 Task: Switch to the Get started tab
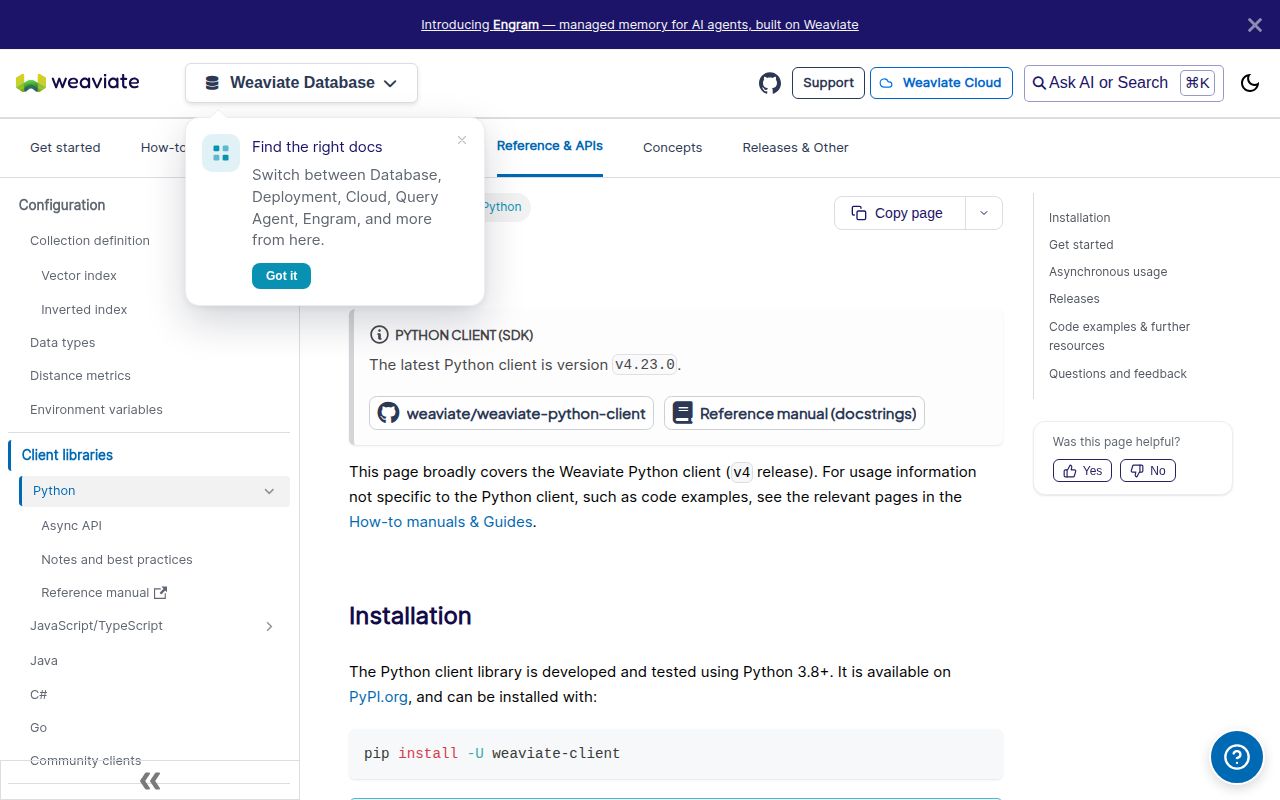pos(65,147)
